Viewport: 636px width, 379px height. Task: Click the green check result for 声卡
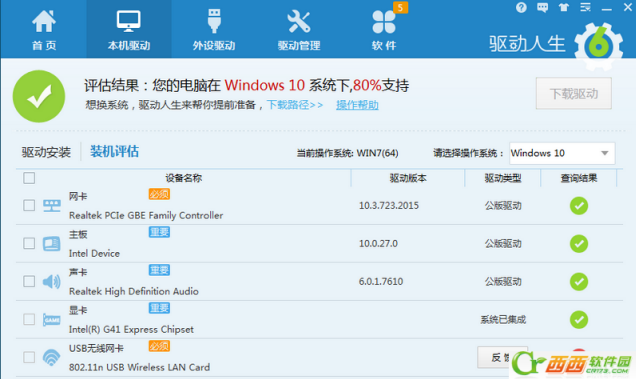pos(579,282)
